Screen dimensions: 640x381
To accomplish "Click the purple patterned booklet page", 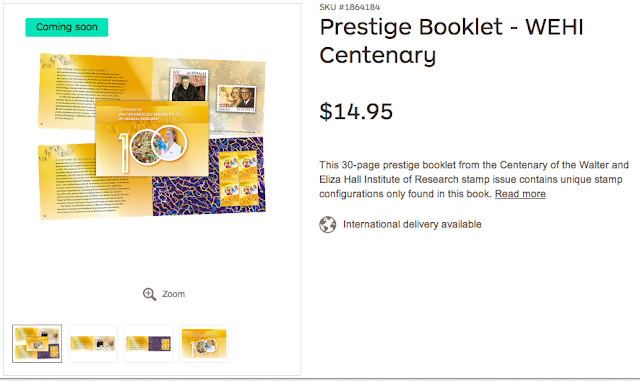I will coord(209,176).
